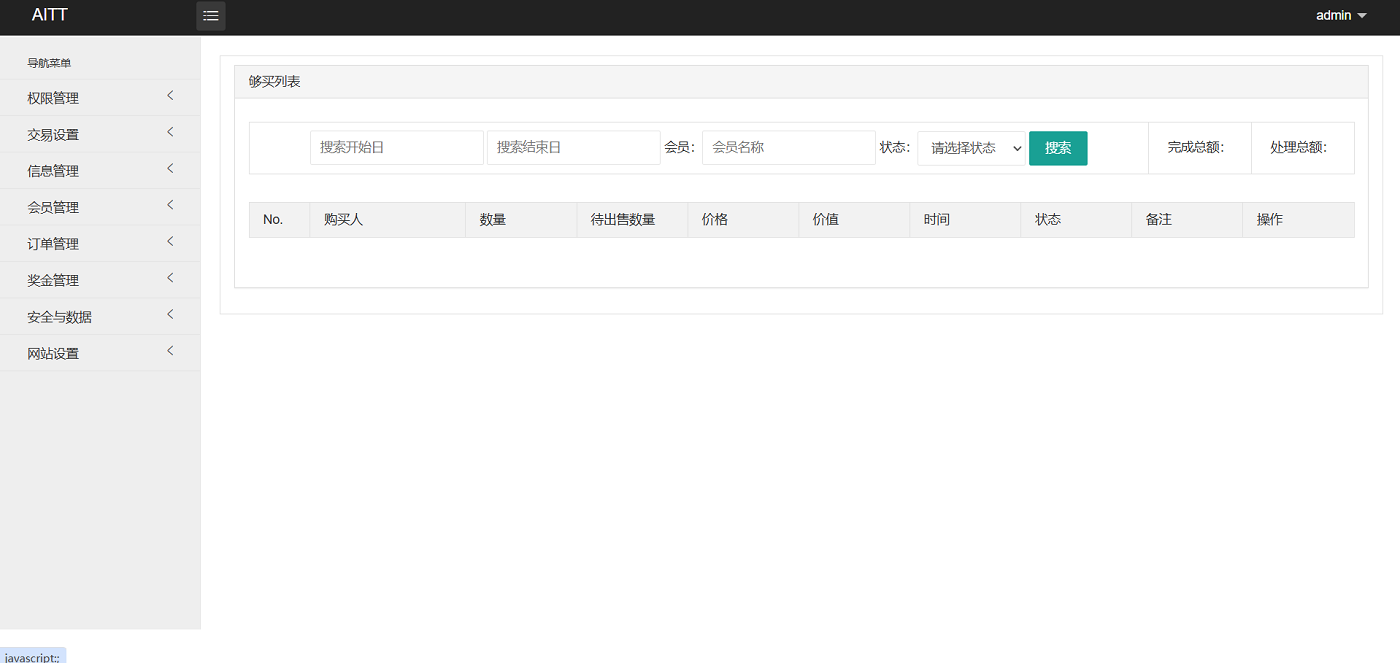Screen dimensions: 1400x663
Task: Click the 搜索结束日 end date field
Action: [x=574, y=147]
